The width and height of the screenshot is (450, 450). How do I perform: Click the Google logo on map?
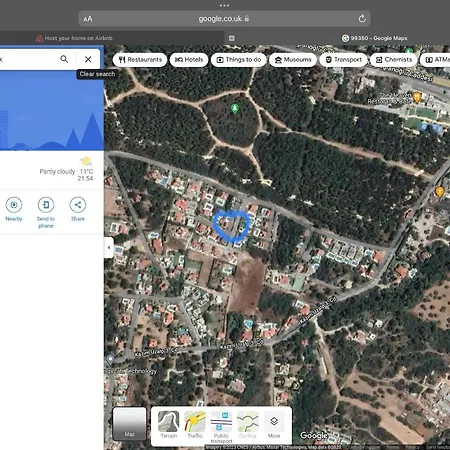click(x=314, y=435)
